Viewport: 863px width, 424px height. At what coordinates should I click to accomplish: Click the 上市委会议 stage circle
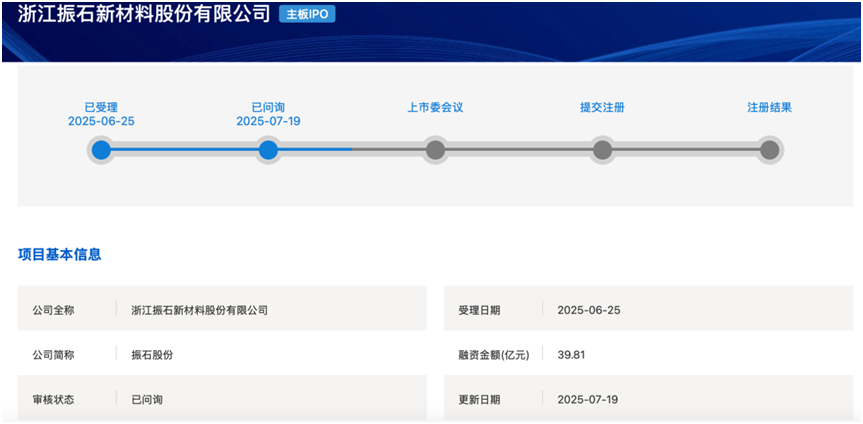pos(435,149)
